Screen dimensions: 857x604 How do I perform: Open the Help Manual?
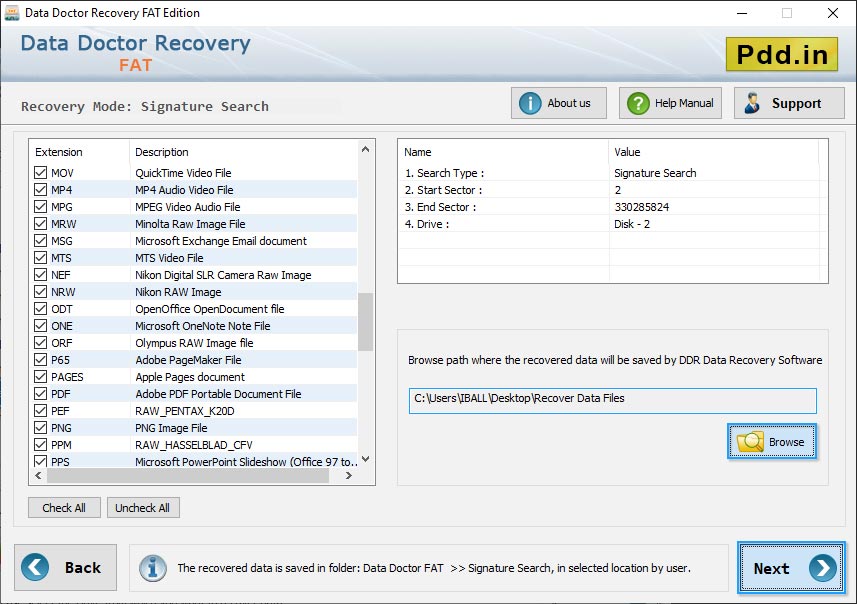670,103
